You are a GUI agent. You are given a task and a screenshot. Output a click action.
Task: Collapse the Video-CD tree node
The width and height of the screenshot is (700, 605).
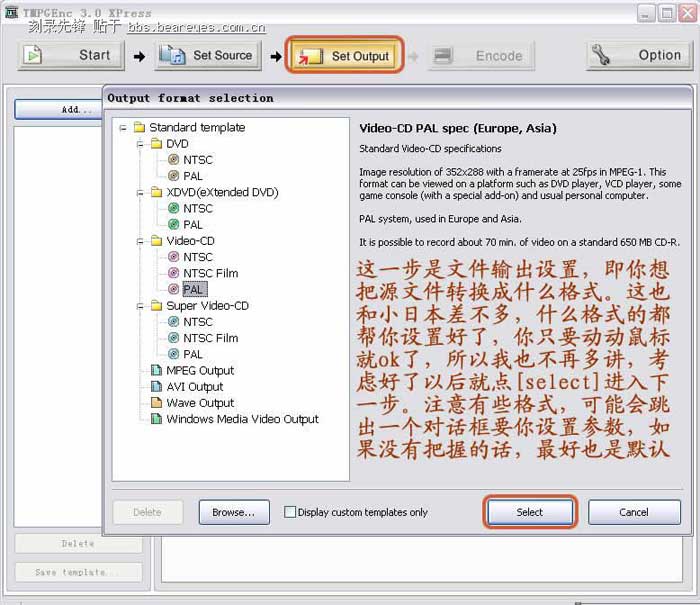(x=140, y=241)
